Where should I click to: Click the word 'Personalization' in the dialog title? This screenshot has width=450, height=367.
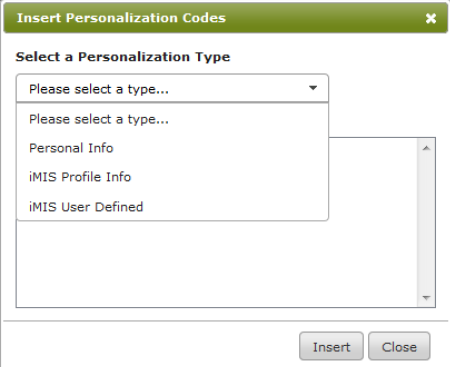tap(122, 18)
